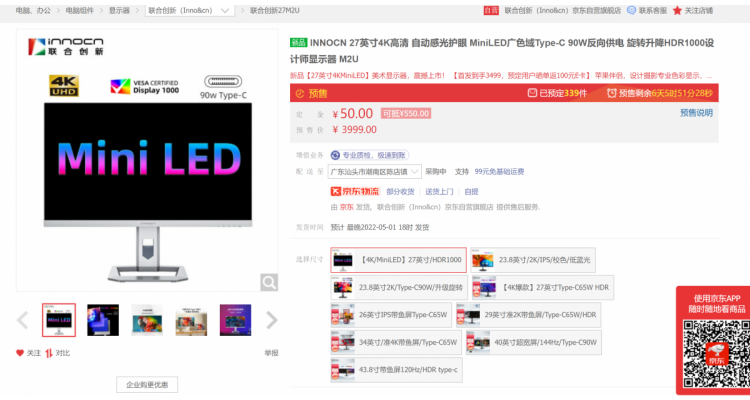Open the 联合创新 (Inno&cn) brand dropdown
Screen dimensions: 750x400
pyautogui.click(x=189, y=11)
